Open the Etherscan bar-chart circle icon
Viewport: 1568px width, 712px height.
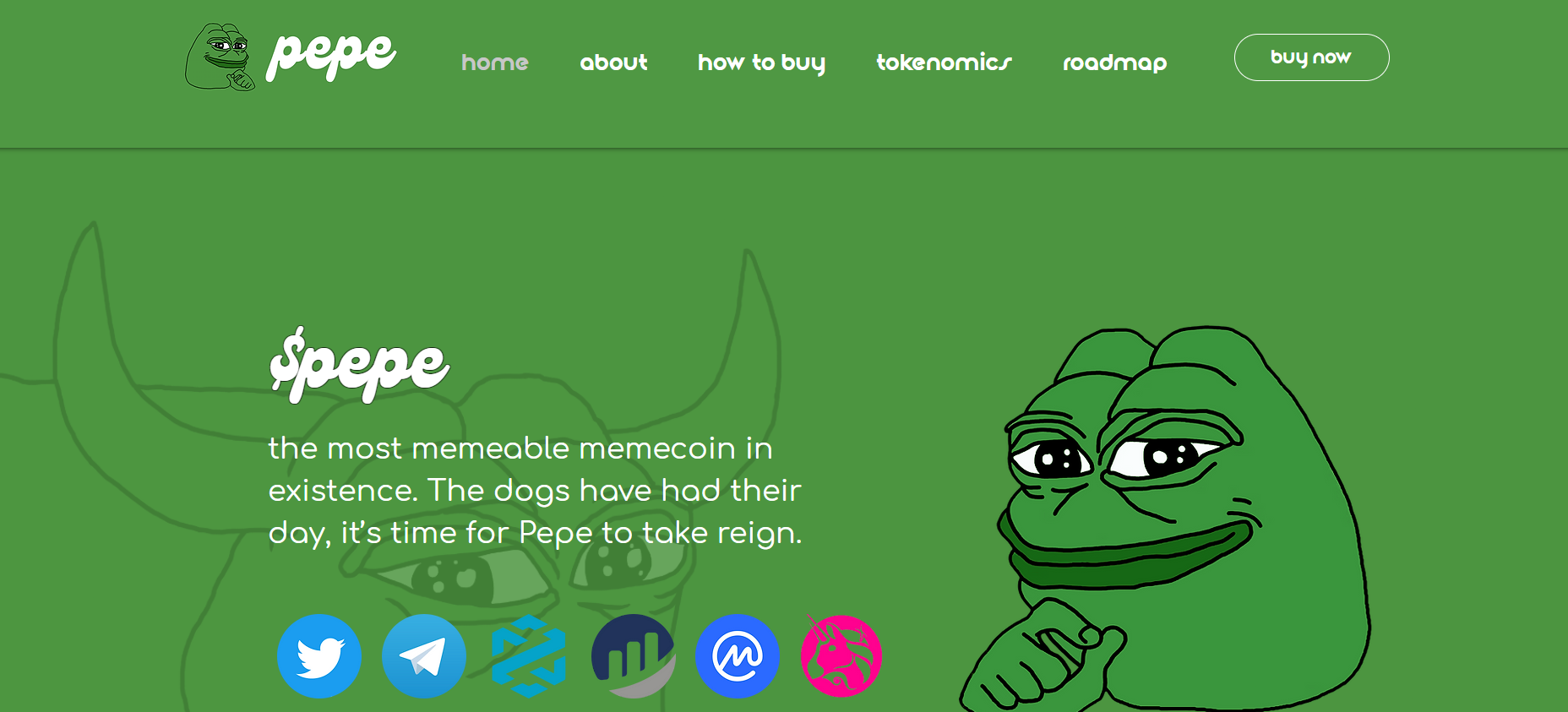(634, 656)
